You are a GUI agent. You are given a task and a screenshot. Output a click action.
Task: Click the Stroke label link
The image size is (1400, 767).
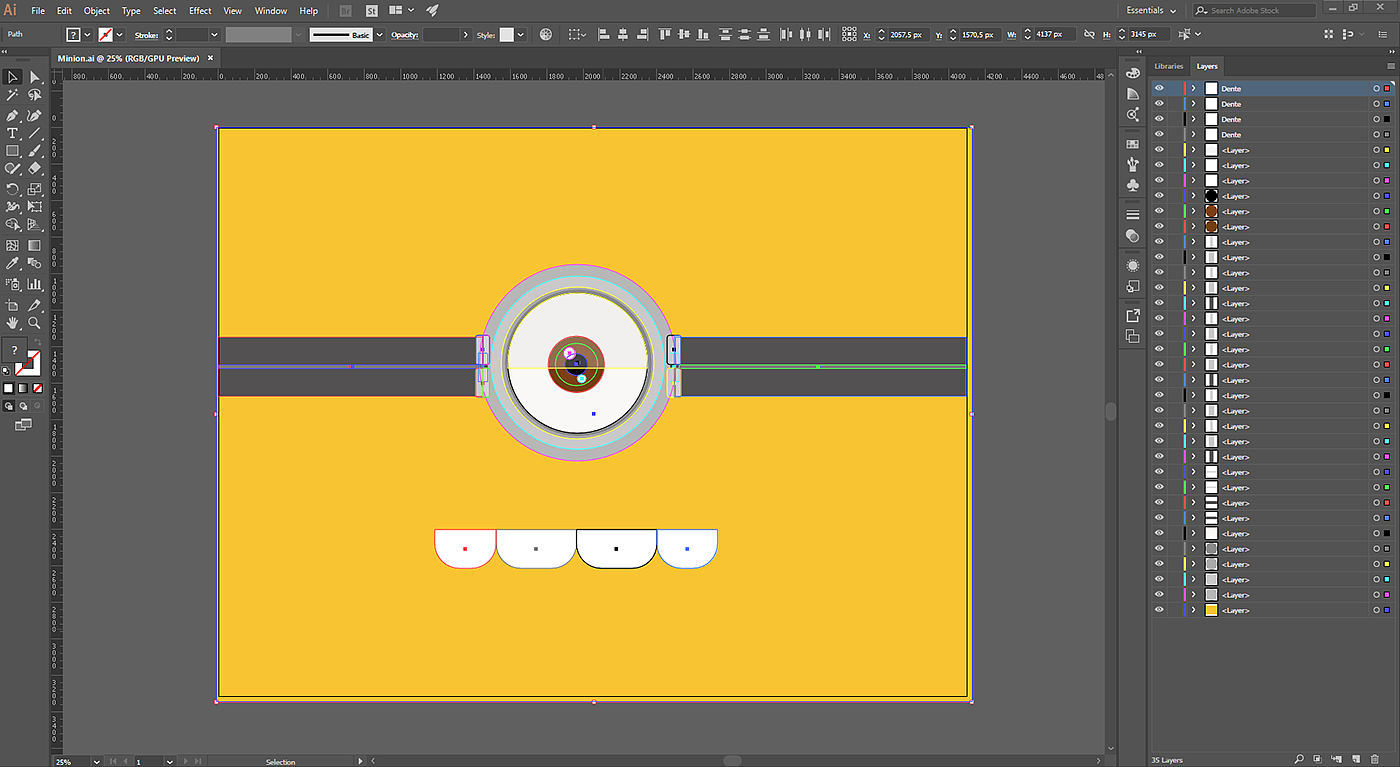pyautogui.click(x=146, y=35)
